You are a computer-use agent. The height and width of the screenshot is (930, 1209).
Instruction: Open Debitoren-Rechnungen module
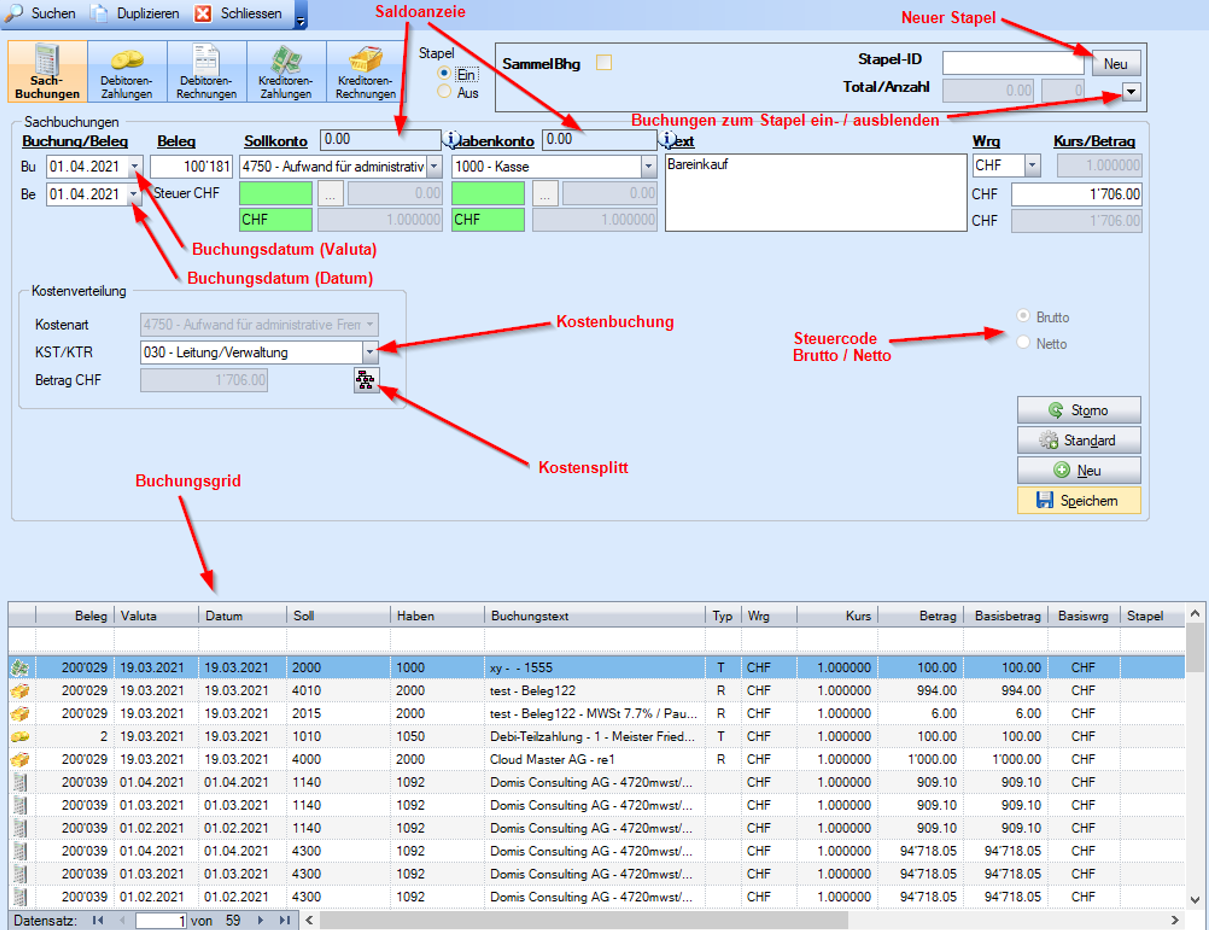pyautogui.click(x=206, y=72)
